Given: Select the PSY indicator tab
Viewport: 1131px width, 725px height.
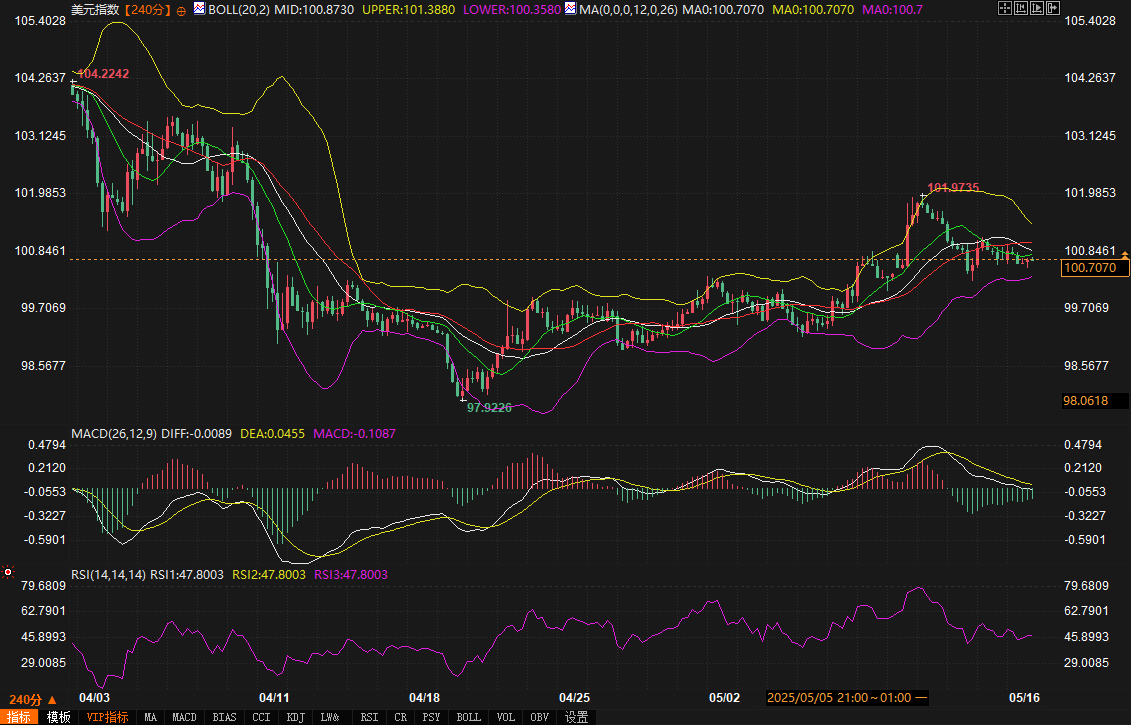Looking at the screenshot, I should (431, 717).
